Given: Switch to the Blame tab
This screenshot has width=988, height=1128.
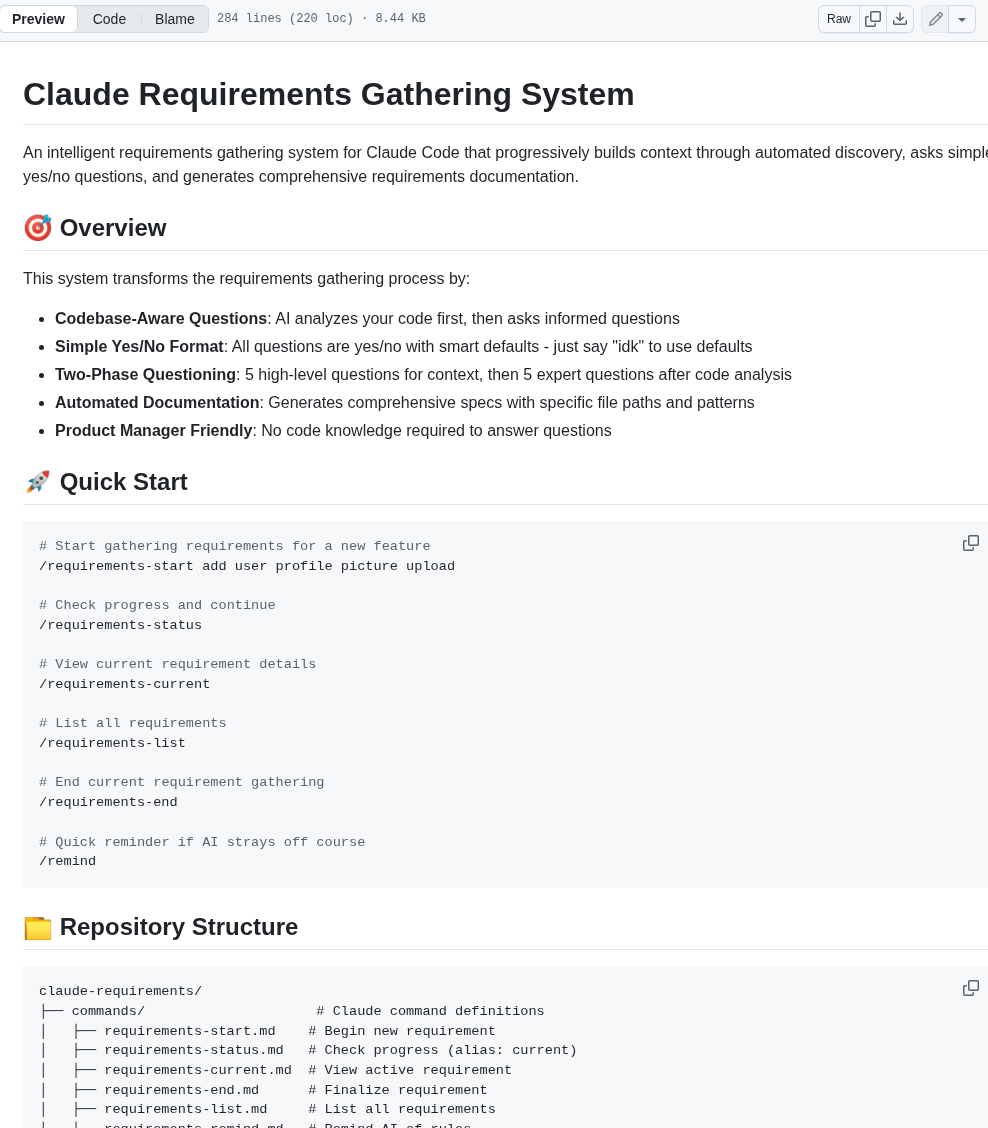Looking at the screenshot, I should [x=175, y=19].
